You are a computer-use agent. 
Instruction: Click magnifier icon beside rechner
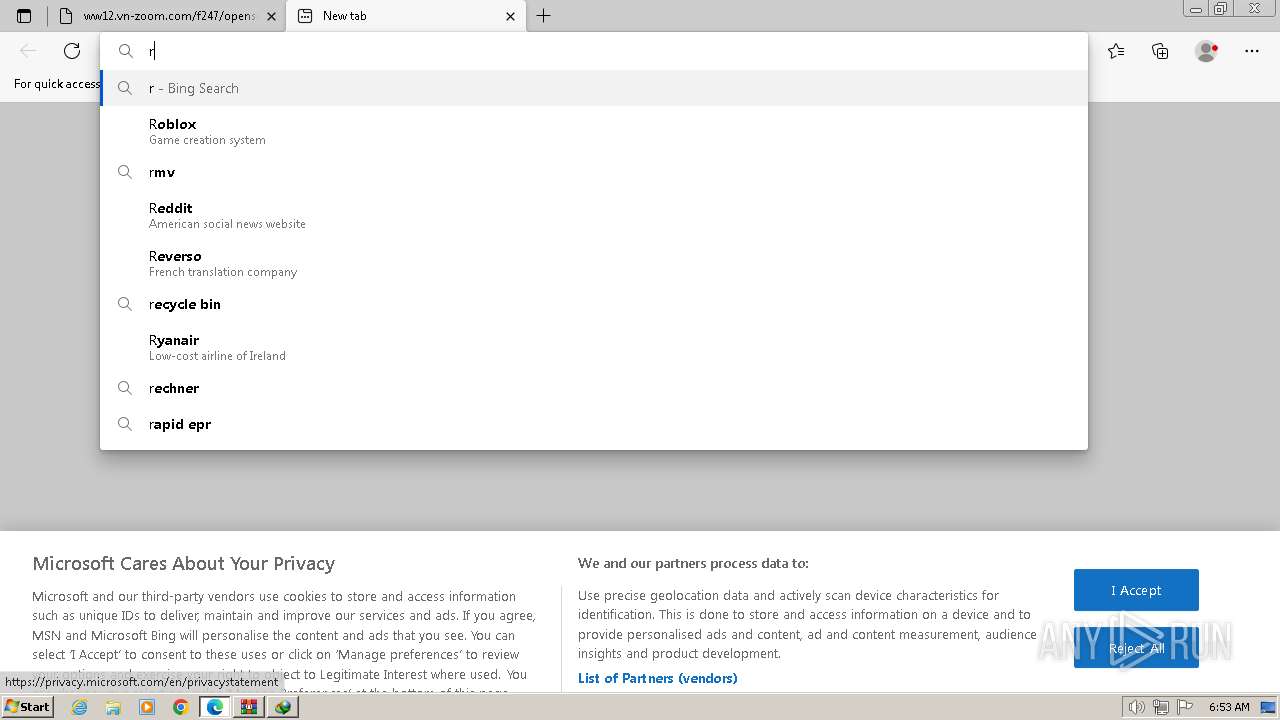pos(125,388)
